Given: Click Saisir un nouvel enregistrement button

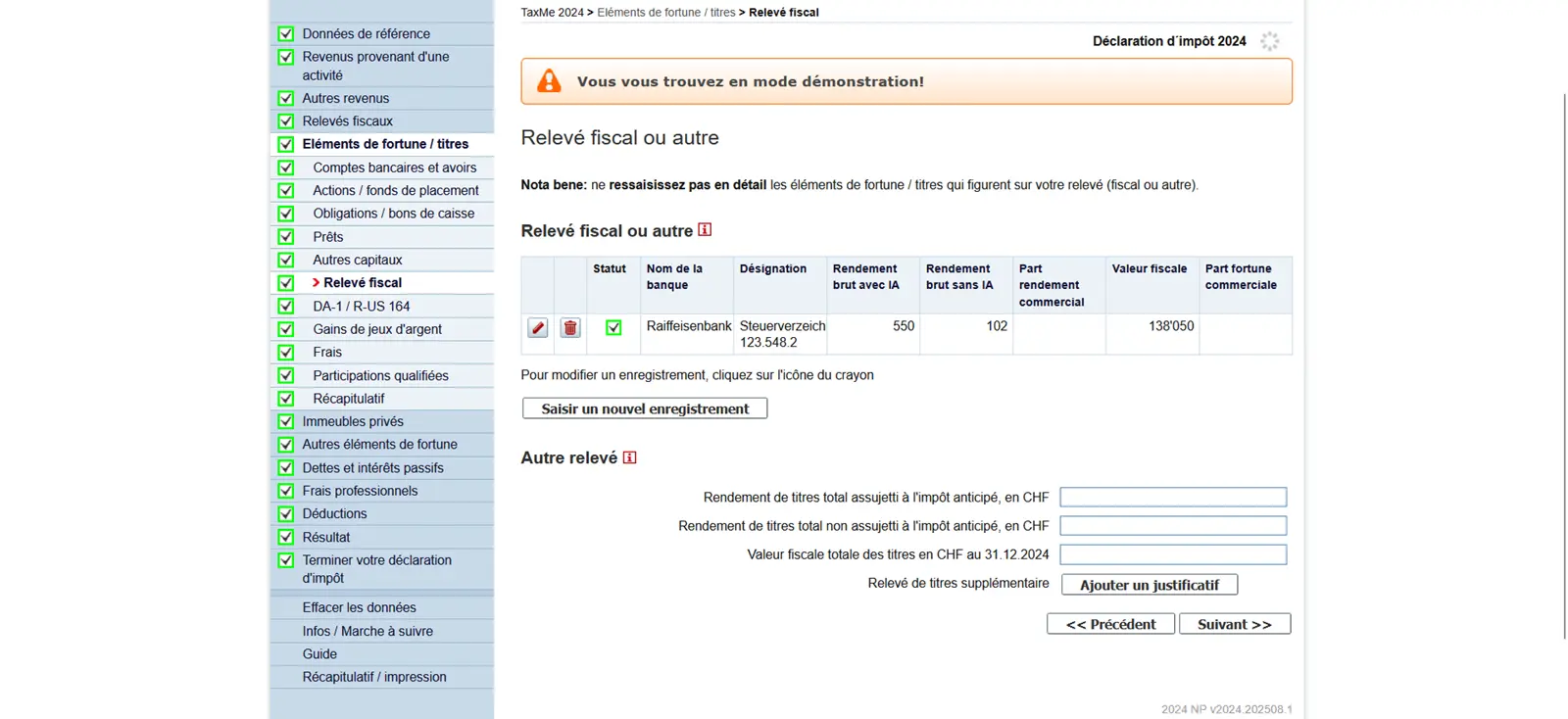Looking at the screenshot, I should tap(645, 408).
